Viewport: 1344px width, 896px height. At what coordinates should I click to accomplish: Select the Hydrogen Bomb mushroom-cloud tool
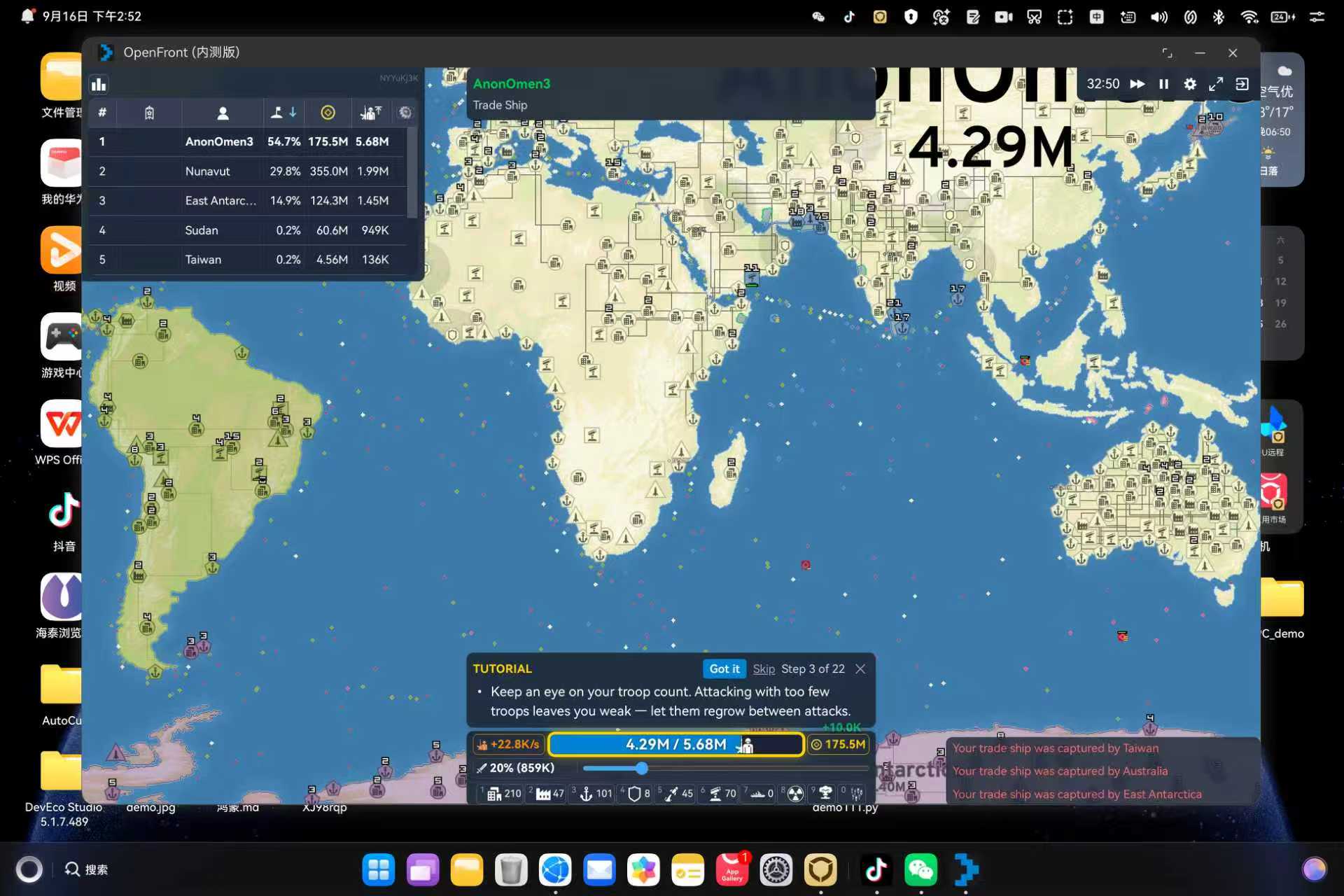pyautogui.click(x=825, y=794)
